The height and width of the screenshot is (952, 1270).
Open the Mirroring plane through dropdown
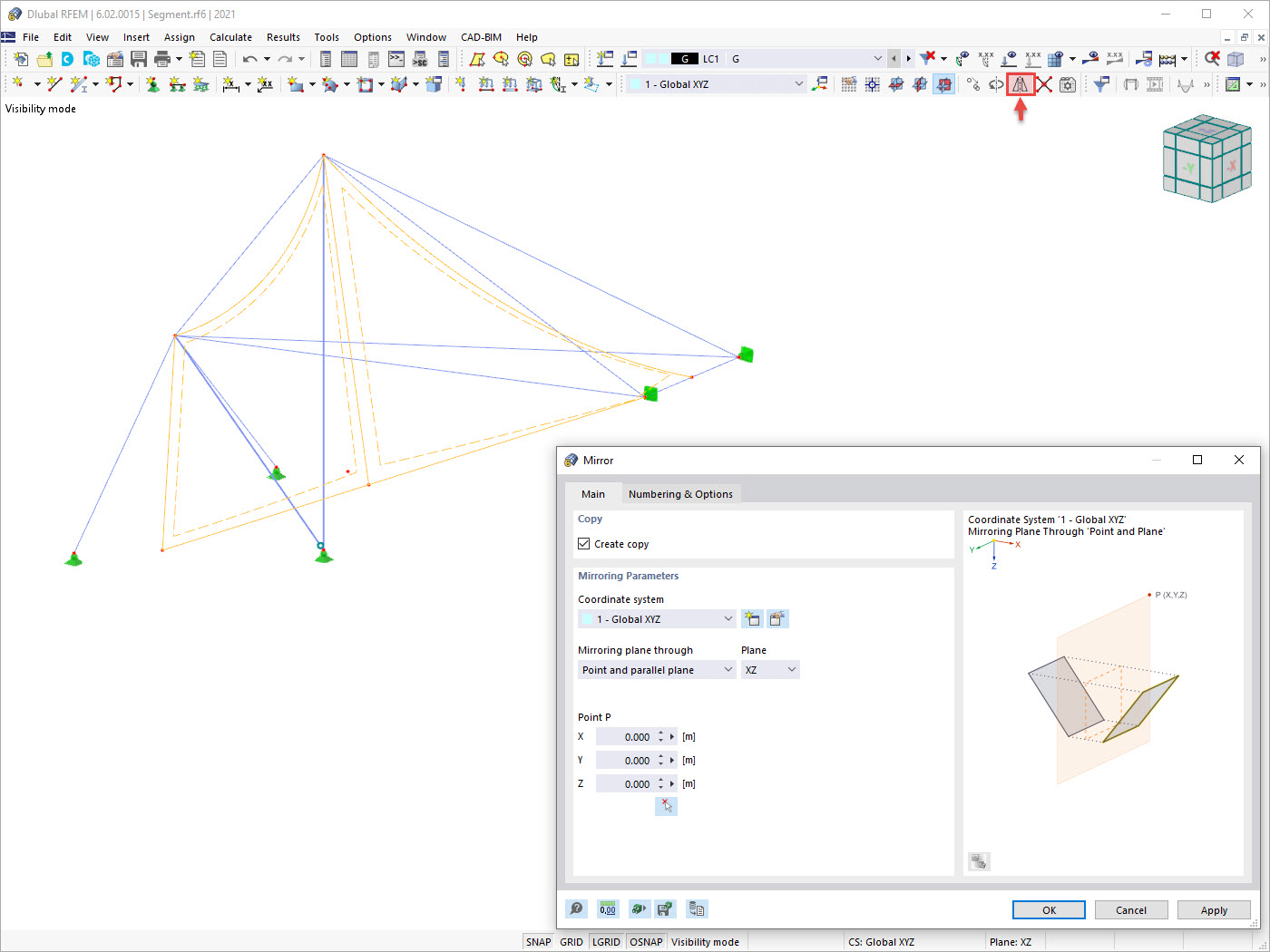pos(657,670)
